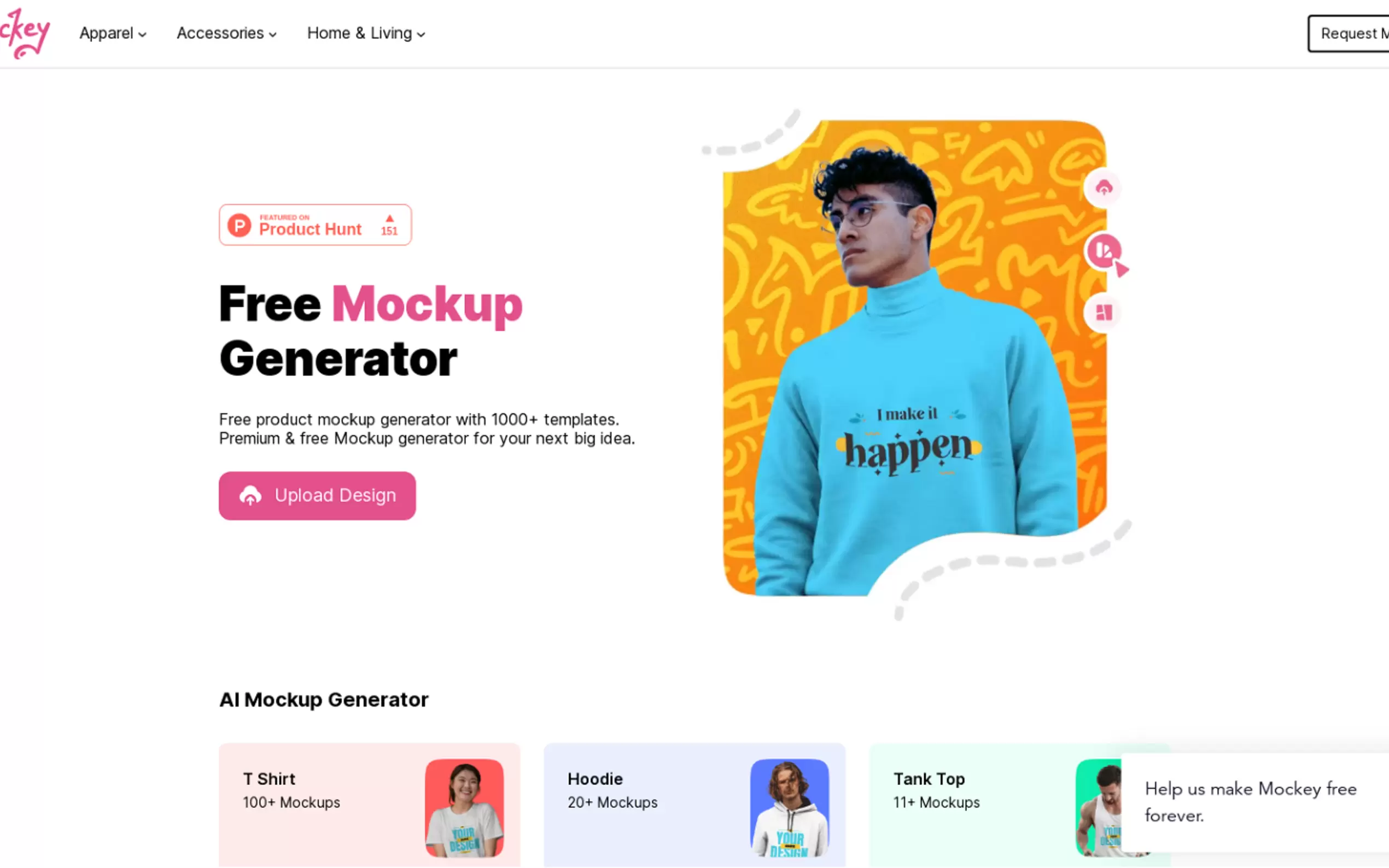
Task: Select the Tank Top mockup thumbnail
Action: click(1098, 808)
